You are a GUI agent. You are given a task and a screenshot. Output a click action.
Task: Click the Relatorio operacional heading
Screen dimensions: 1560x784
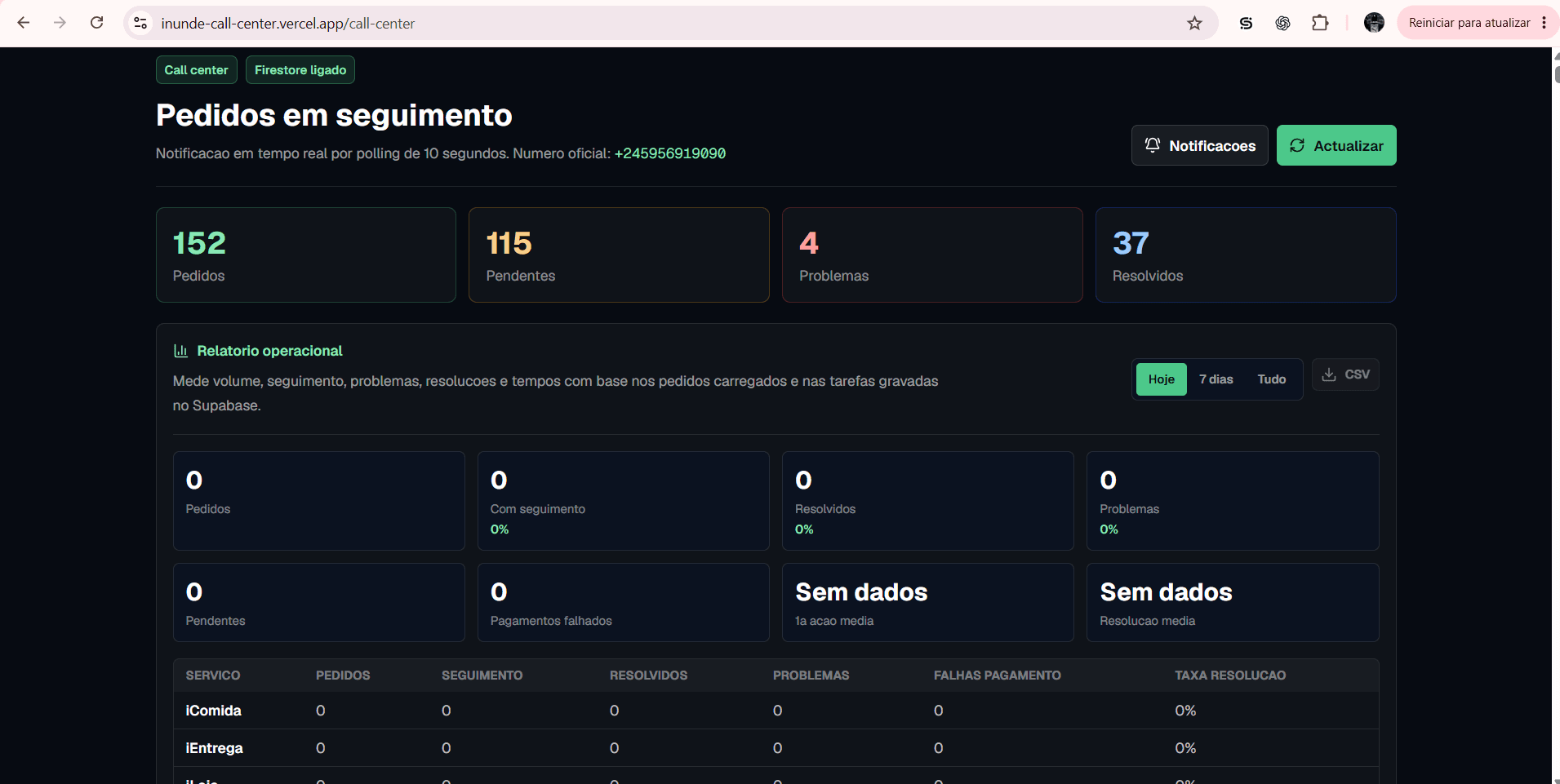click(x=269, y=351)
